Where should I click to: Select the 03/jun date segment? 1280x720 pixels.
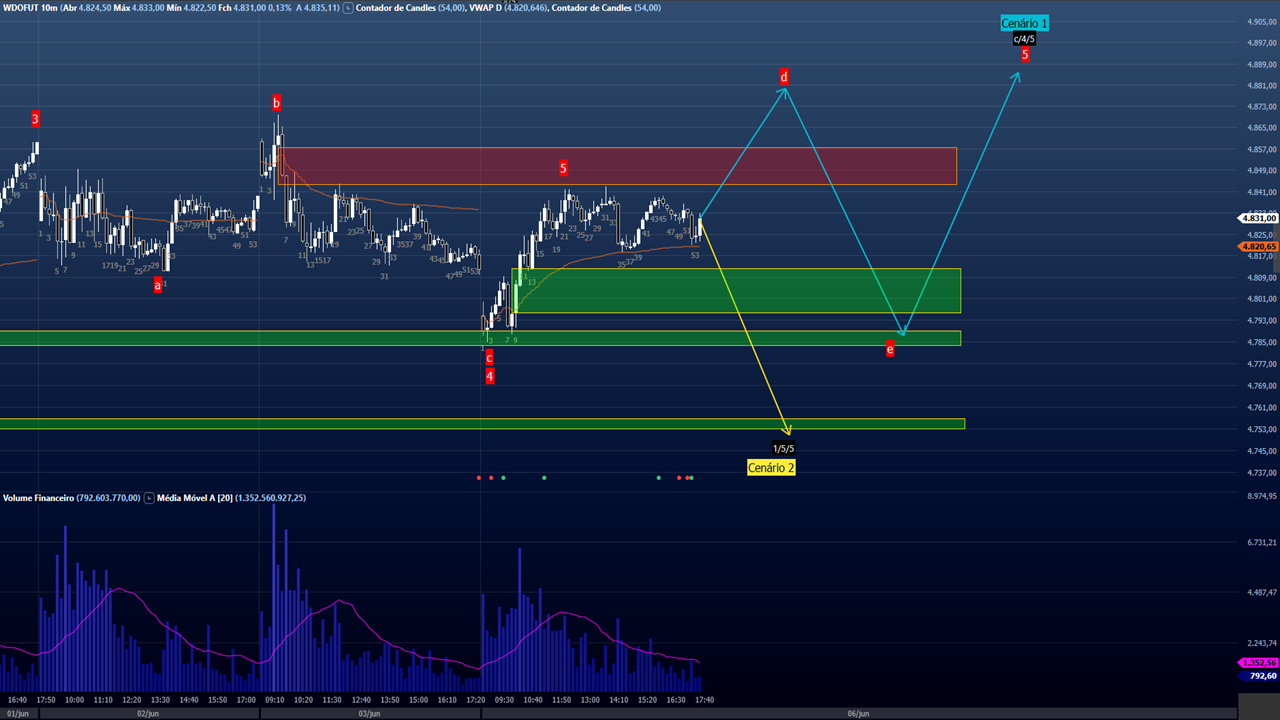(369, 713)
